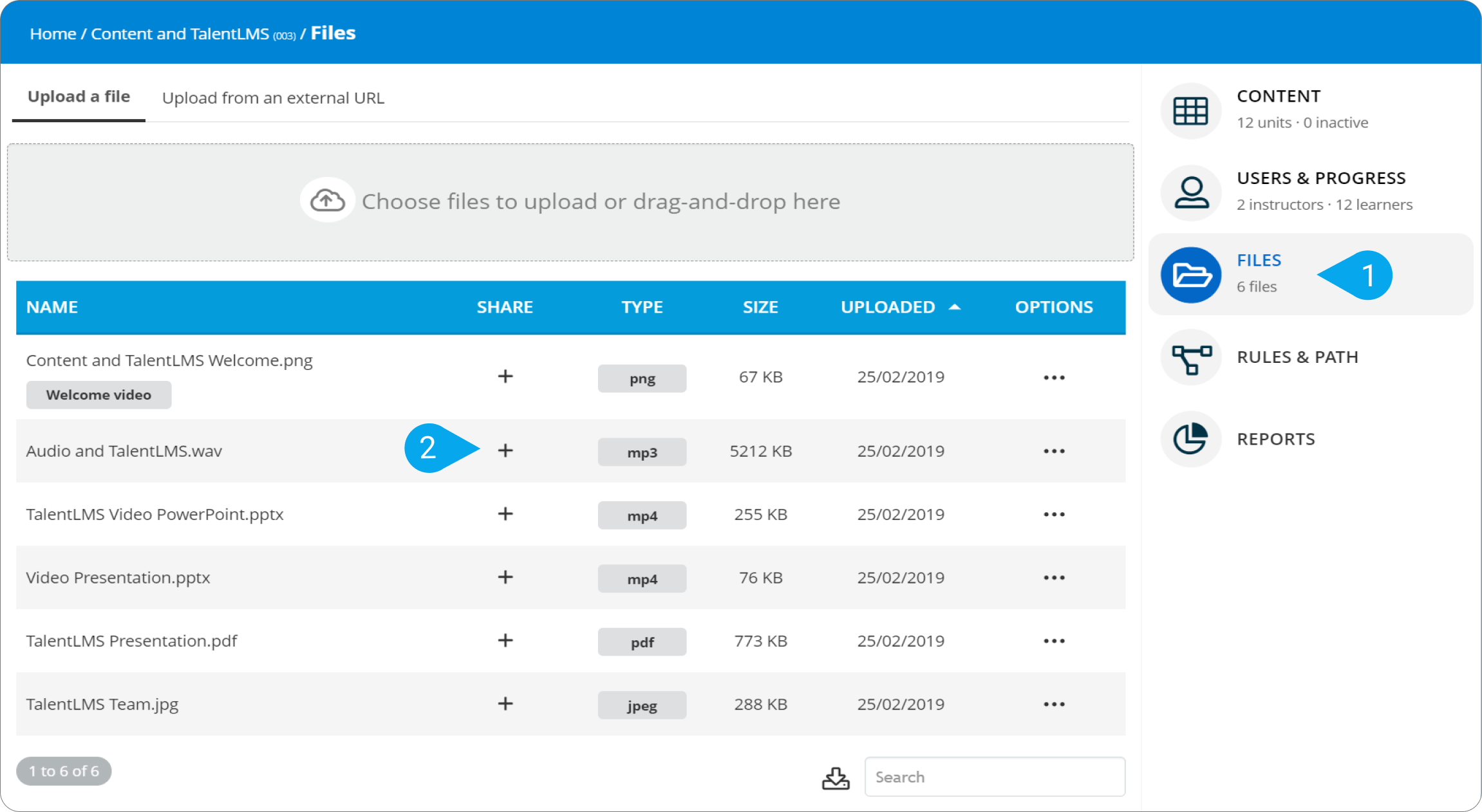Sort the table by SHARE column
The width and height of the screenshot is (1482, 812).
tap(505, 308)
